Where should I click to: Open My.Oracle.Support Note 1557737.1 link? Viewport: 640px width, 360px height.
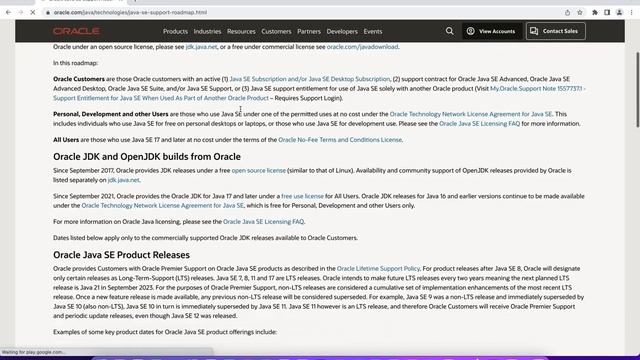(538, 89)
